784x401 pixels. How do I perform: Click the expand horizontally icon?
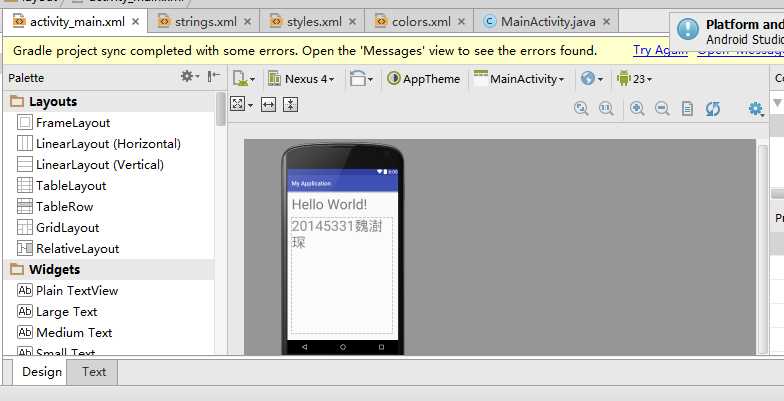[268, 104]
